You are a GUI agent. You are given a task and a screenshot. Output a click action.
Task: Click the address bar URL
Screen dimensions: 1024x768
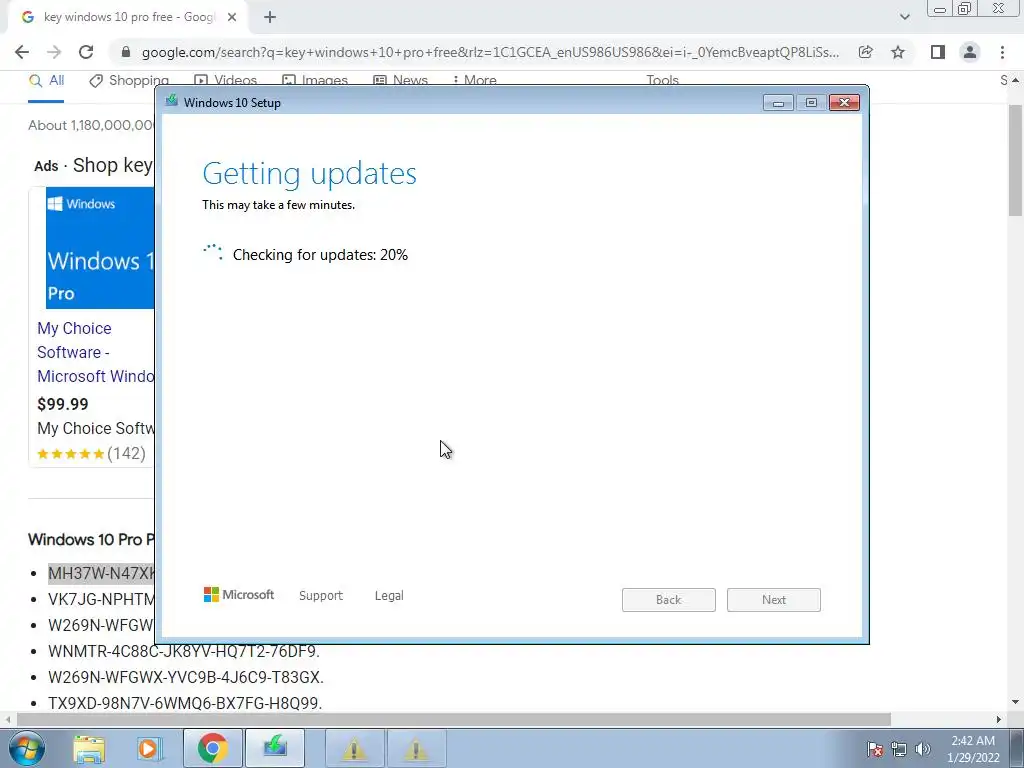tap(490, 52)
